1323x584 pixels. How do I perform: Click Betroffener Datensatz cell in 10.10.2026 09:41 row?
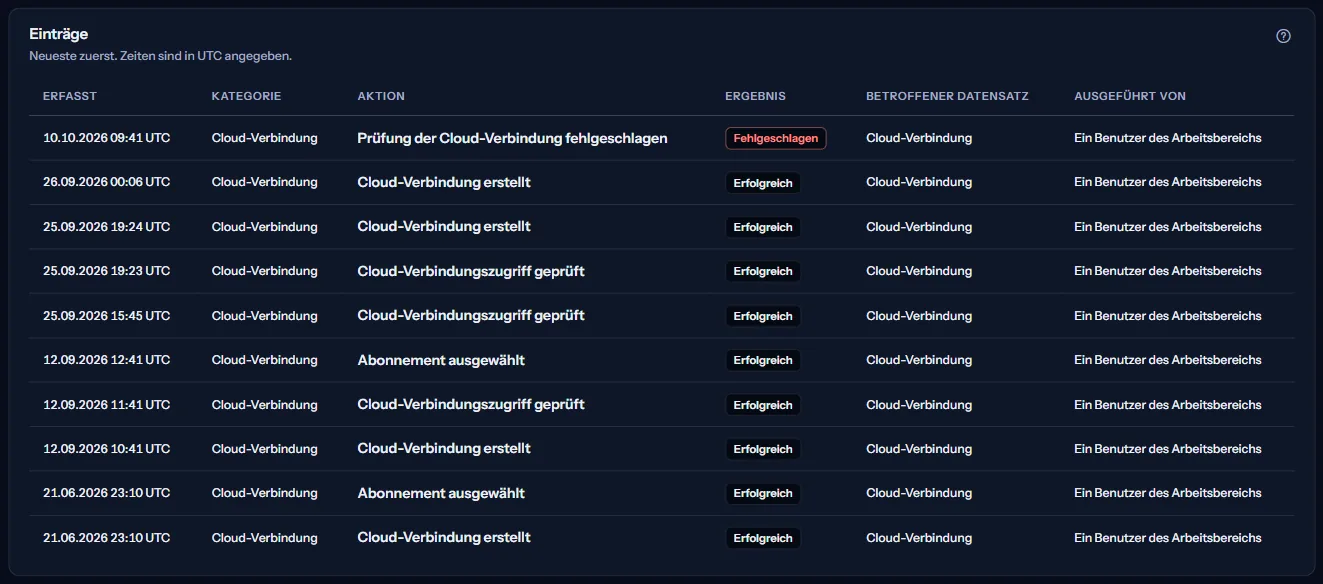coord(919,138)
